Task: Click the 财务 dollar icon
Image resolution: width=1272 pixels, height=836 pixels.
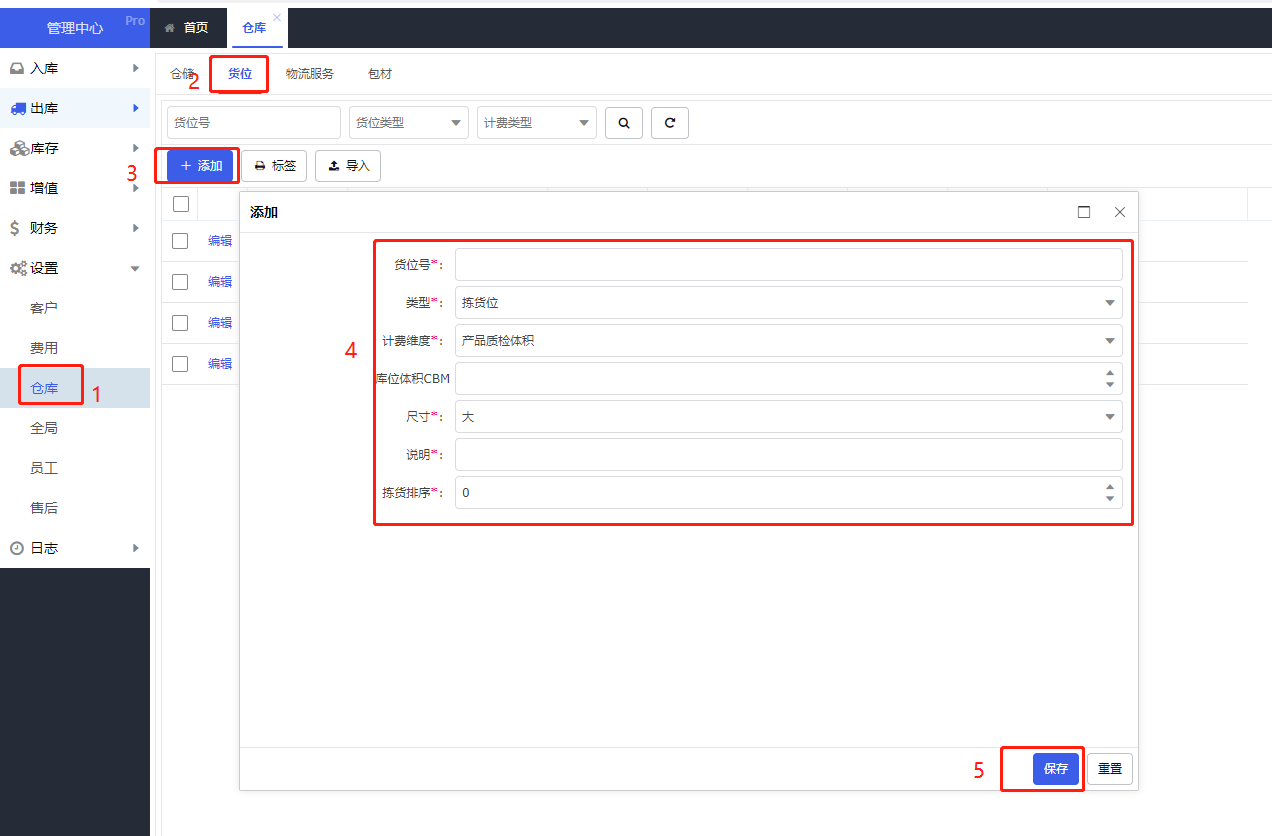Action: [x=15, y=228]
